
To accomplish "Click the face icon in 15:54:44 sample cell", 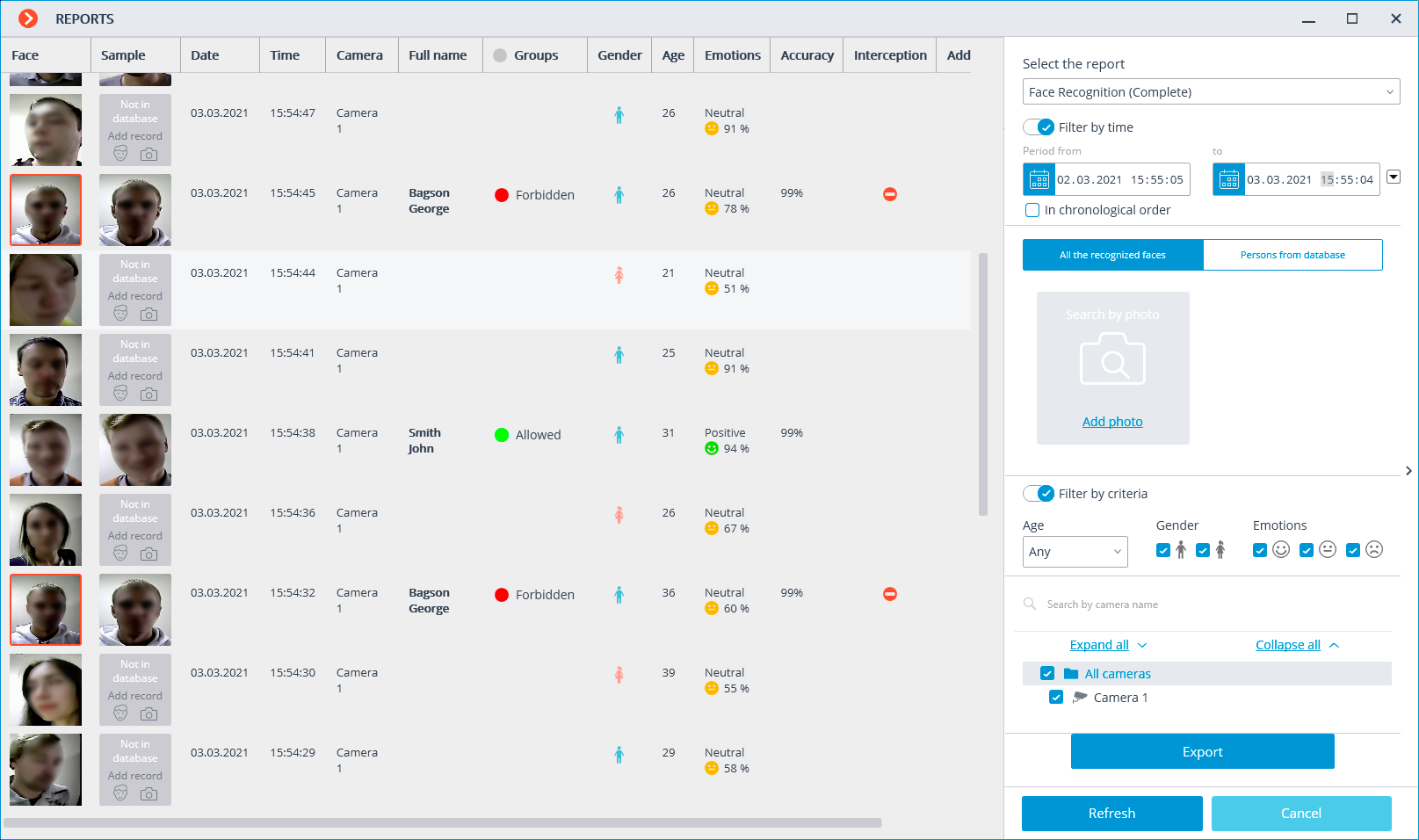I will click(121, 314).
